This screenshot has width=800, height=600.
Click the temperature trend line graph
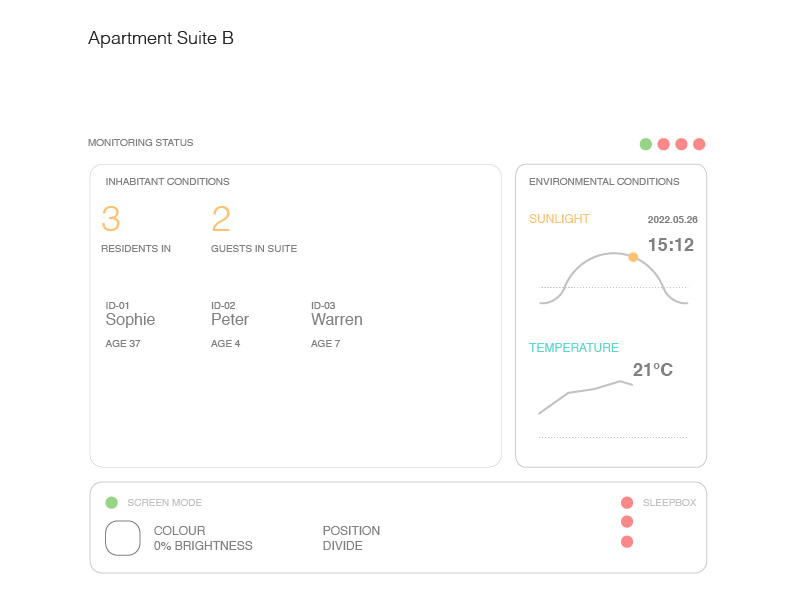(585, 397)
